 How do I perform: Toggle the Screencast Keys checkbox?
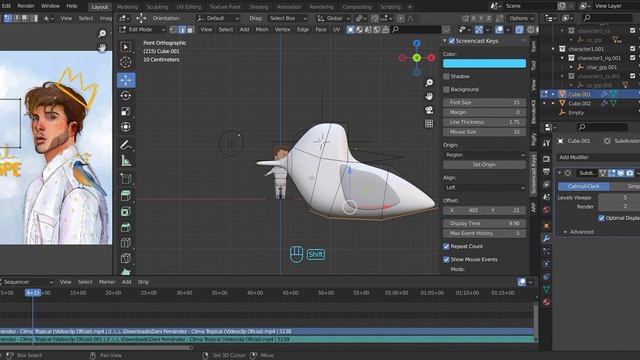coord(452,41)
